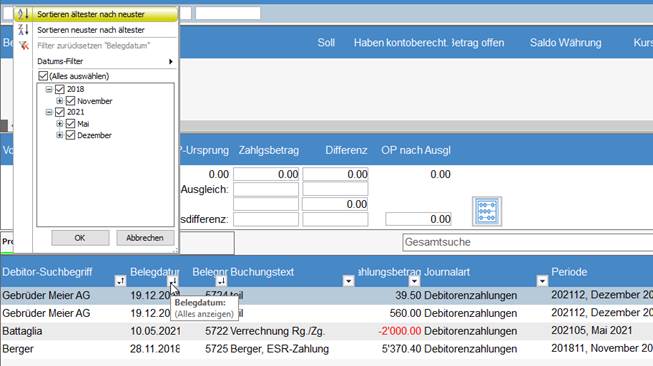Expand the Dezember tree node
Image resolution: width=653 pixels, height=366 pixels.
coord(60,135)
